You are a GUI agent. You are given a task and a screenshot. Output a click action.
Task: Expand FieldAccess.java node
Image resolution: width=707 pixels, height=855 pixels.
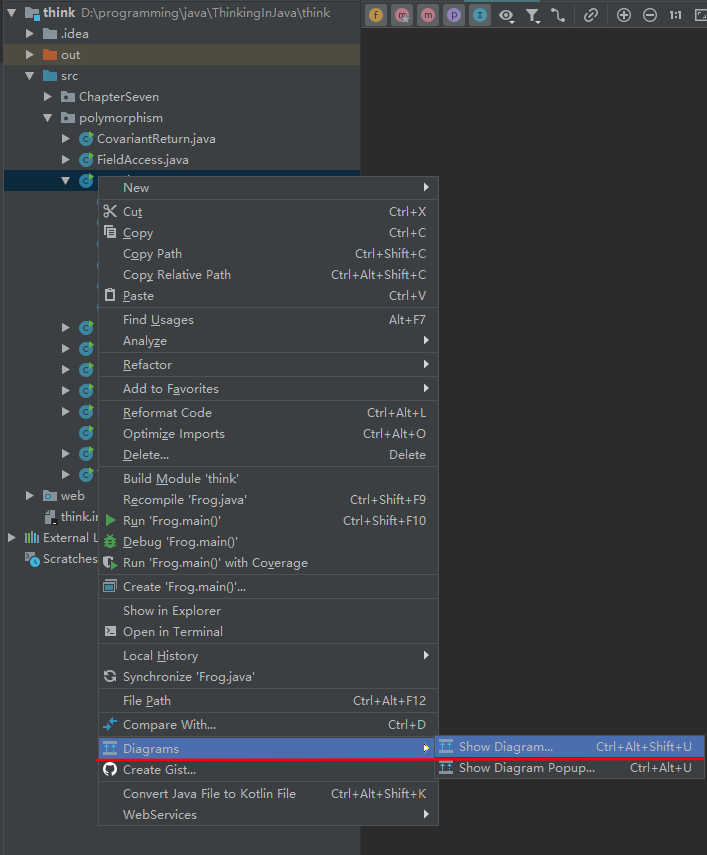click(66, 160)
